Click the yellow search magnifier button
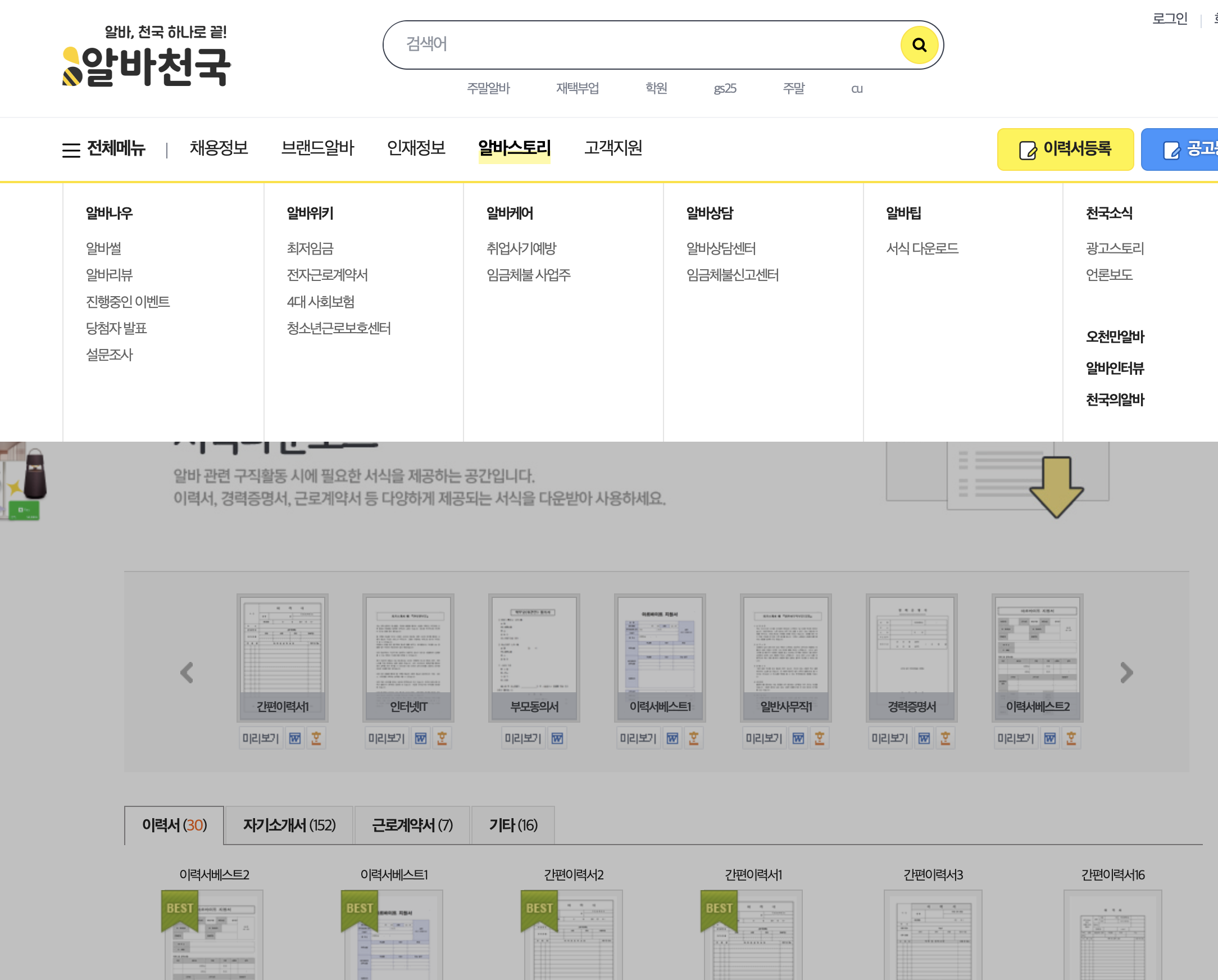The image size is (1218, 980). point(919,45)
